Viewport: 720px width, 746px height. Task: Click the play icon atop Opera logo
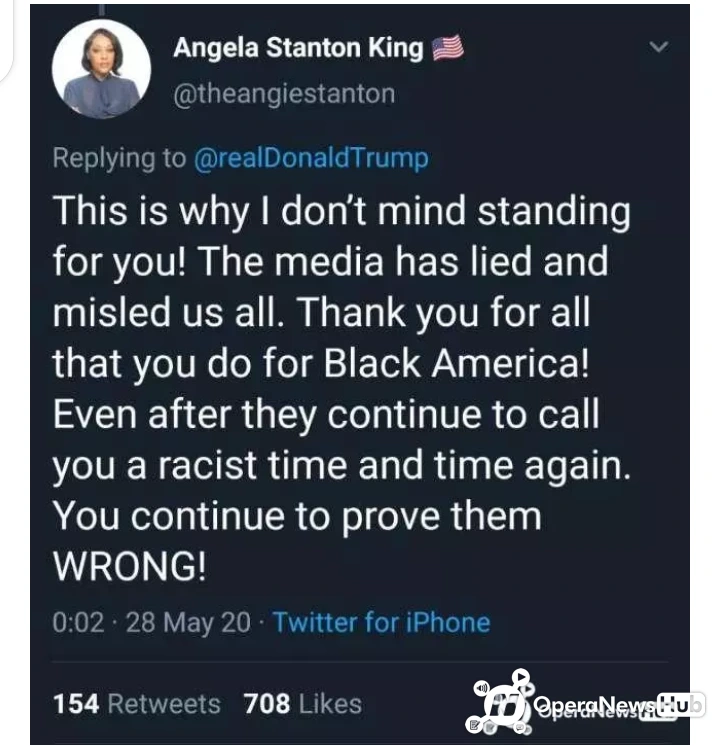[521, 676]
